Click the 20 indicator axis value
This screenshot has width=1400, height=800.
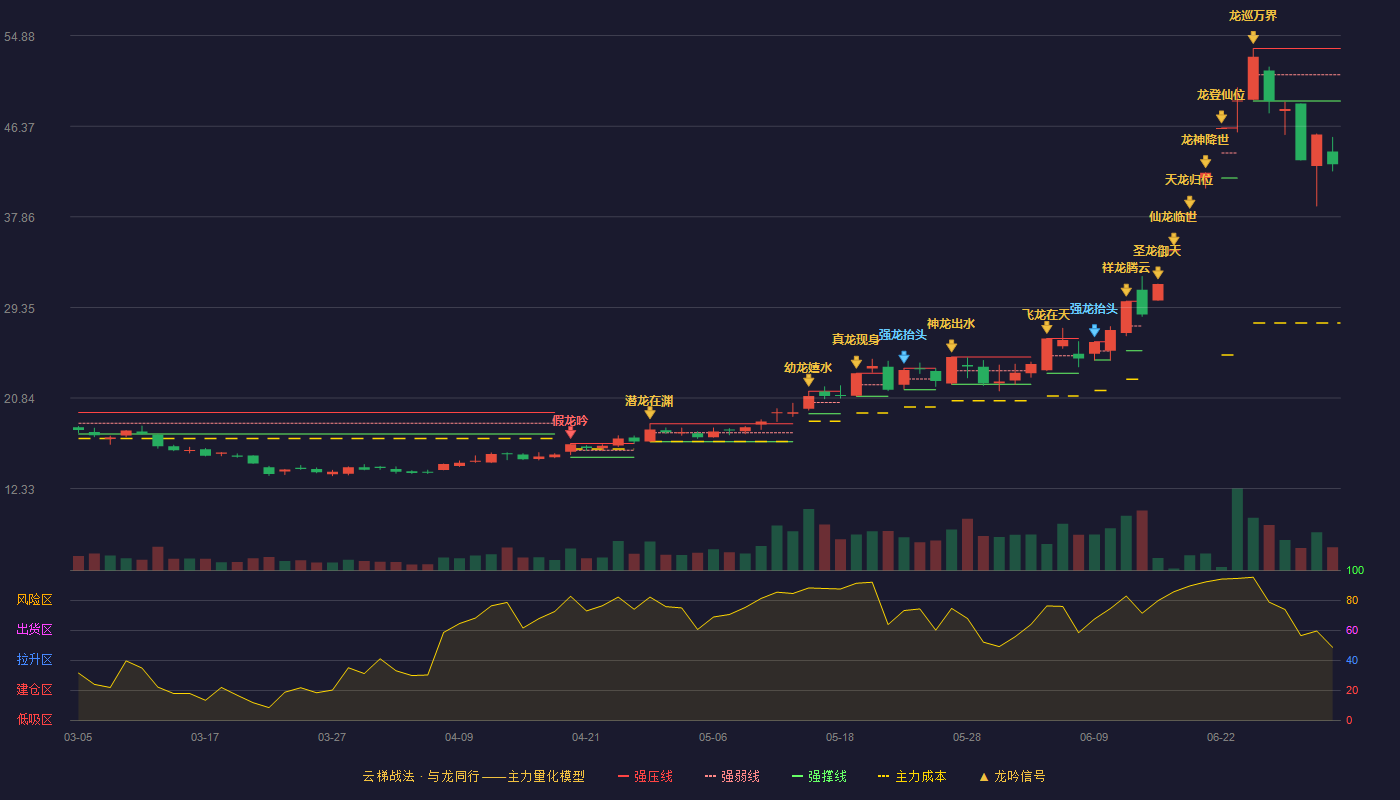click(1351, 690)
